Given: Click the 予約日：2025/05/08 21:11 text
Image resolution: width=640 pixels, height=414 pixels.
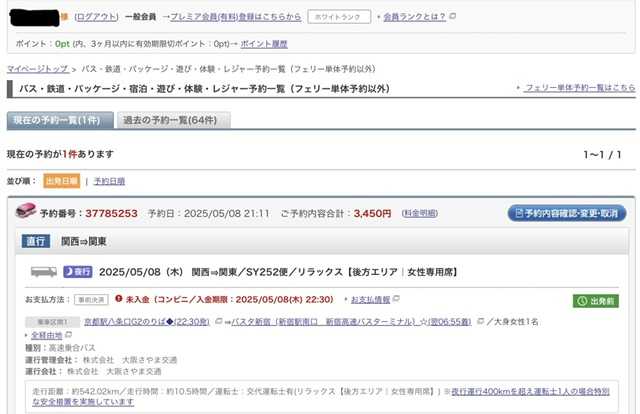Looking at the screenshot, I should (x=209, y=213).
